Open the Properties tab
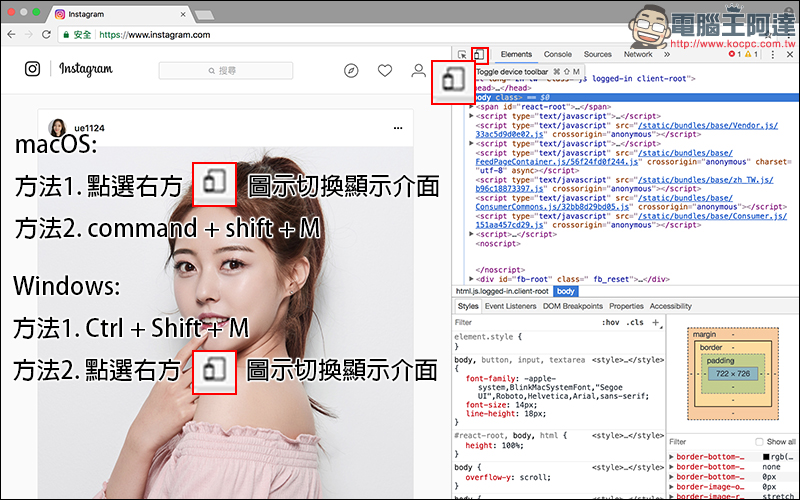Screen dimensions: 800x500 pos(626,306)
